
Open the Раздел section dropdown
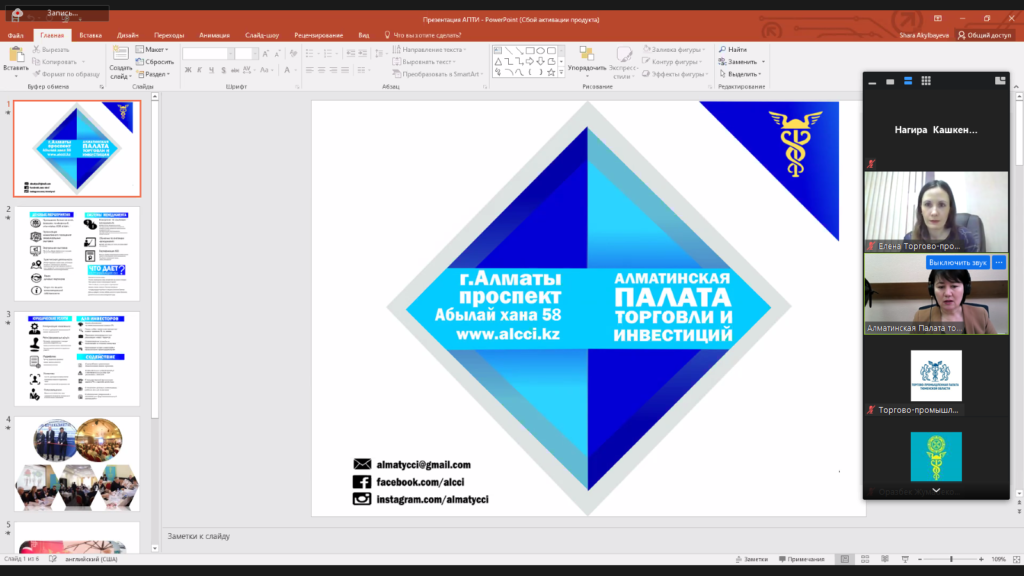[x=154, y=74]
